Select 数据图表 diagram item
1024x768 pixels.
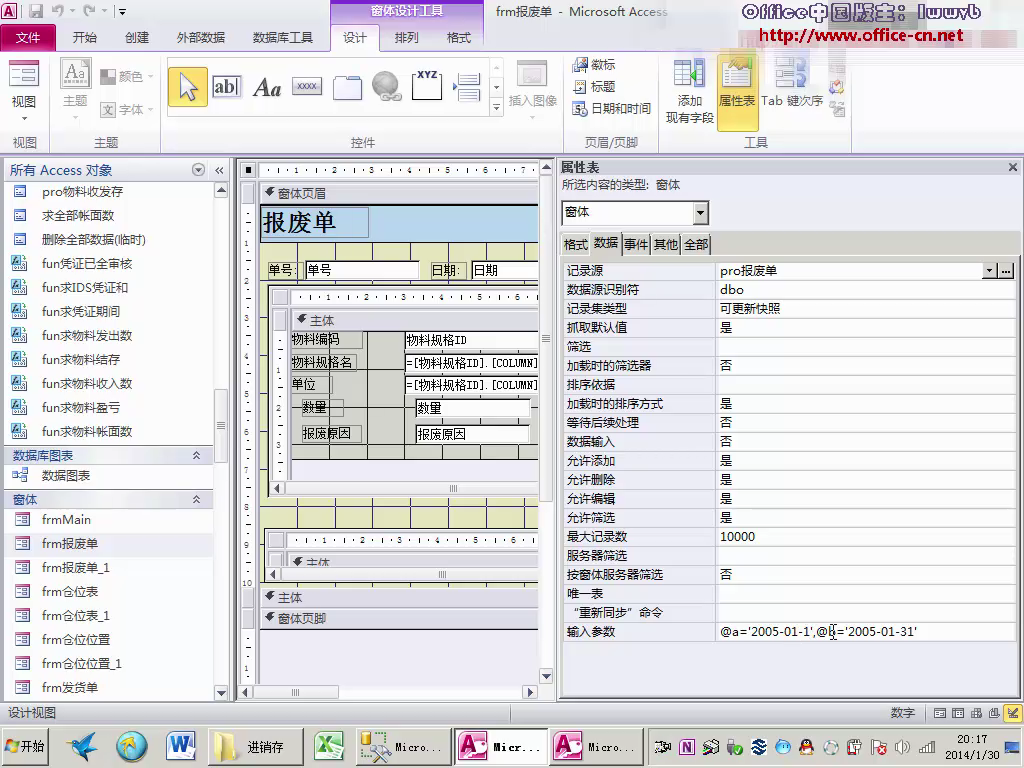65,475
